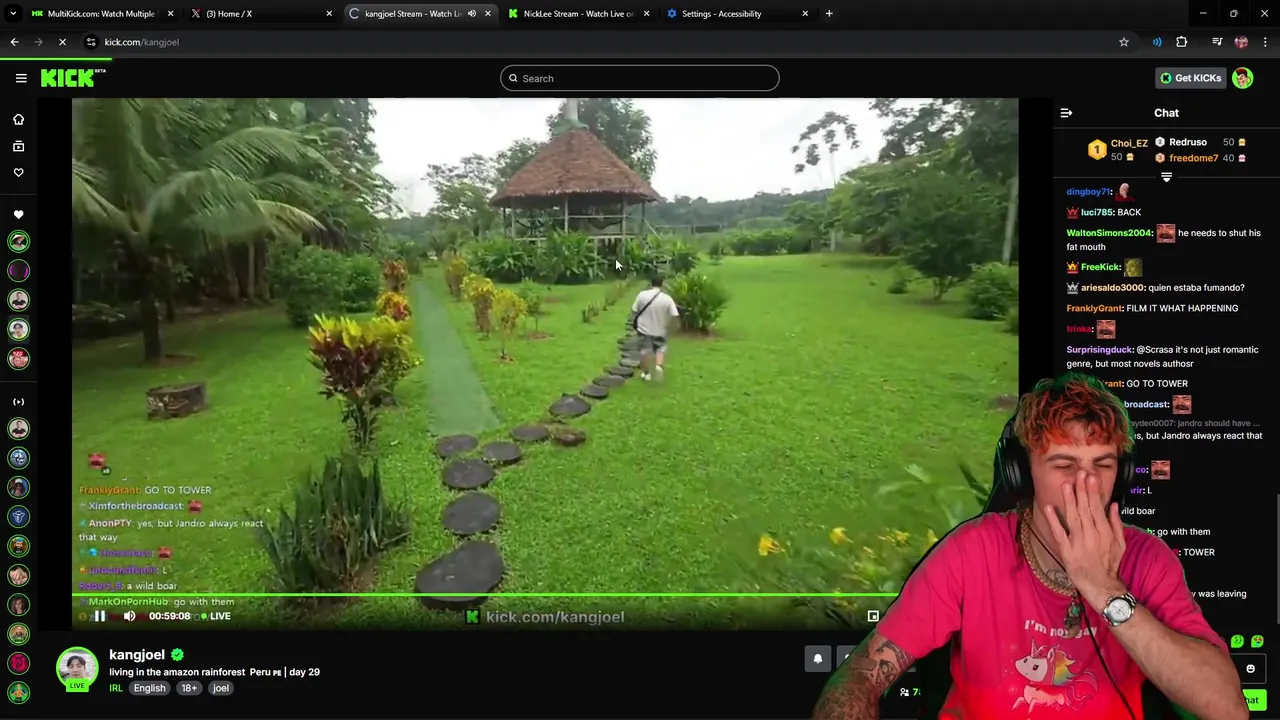The width and height of the screenshot is (1280, 720).
Task: Click username luci785 in chat
Action: [1096, 212]
